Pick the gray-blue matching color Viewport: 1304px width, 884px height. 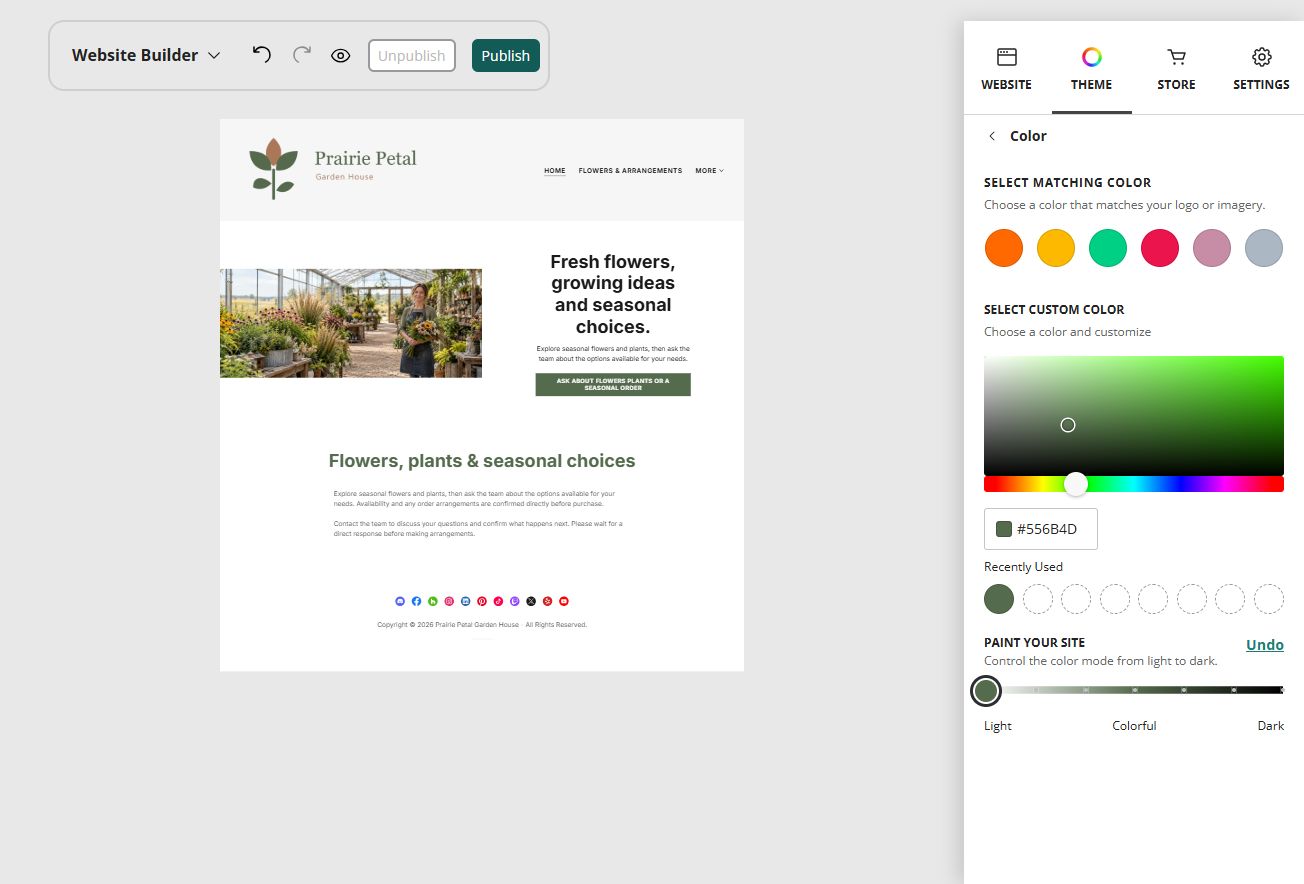tap(1264, 248)
